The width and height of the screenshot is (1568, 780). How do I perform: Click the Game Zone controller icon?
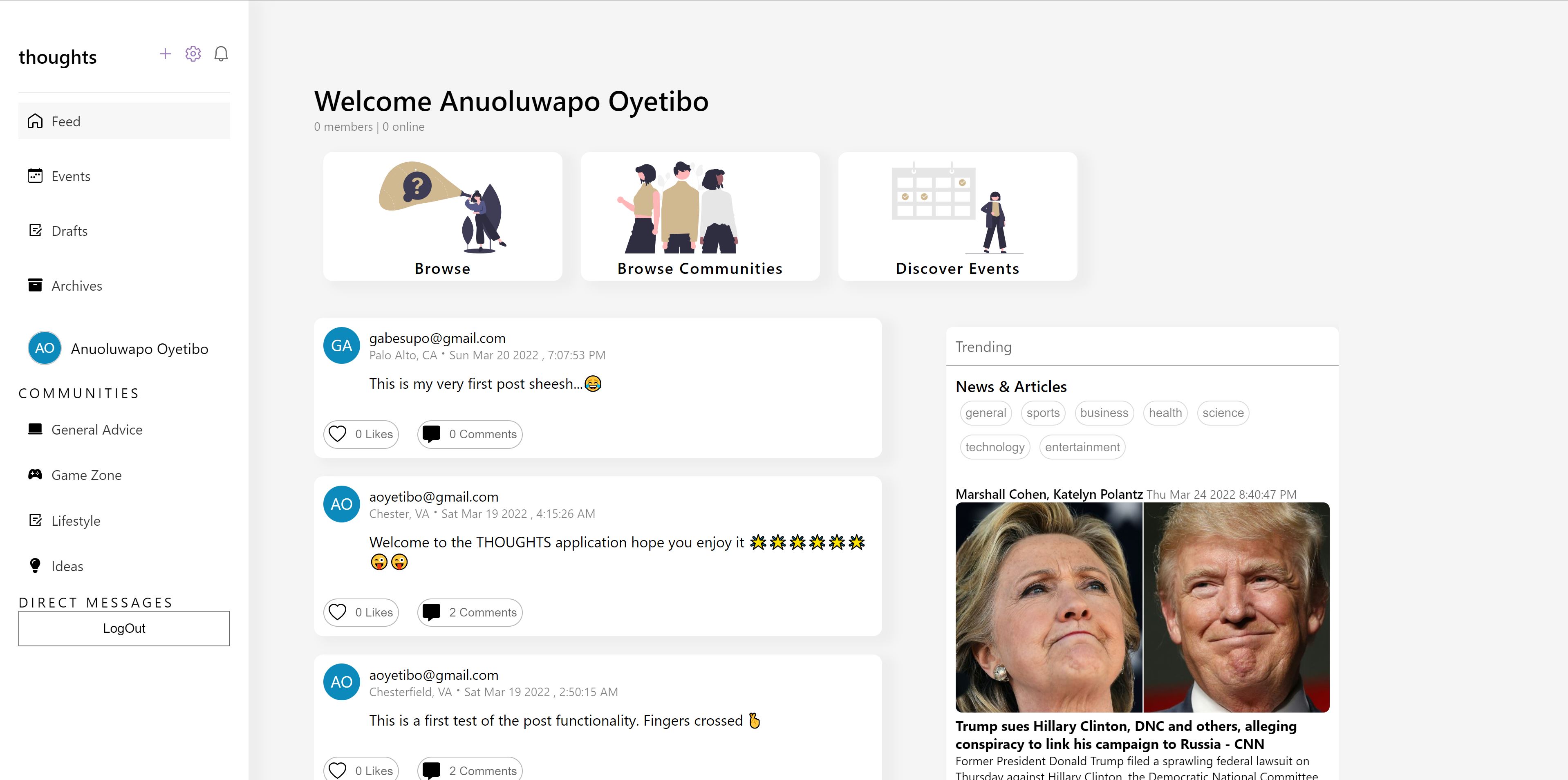(x=35, y=474)
